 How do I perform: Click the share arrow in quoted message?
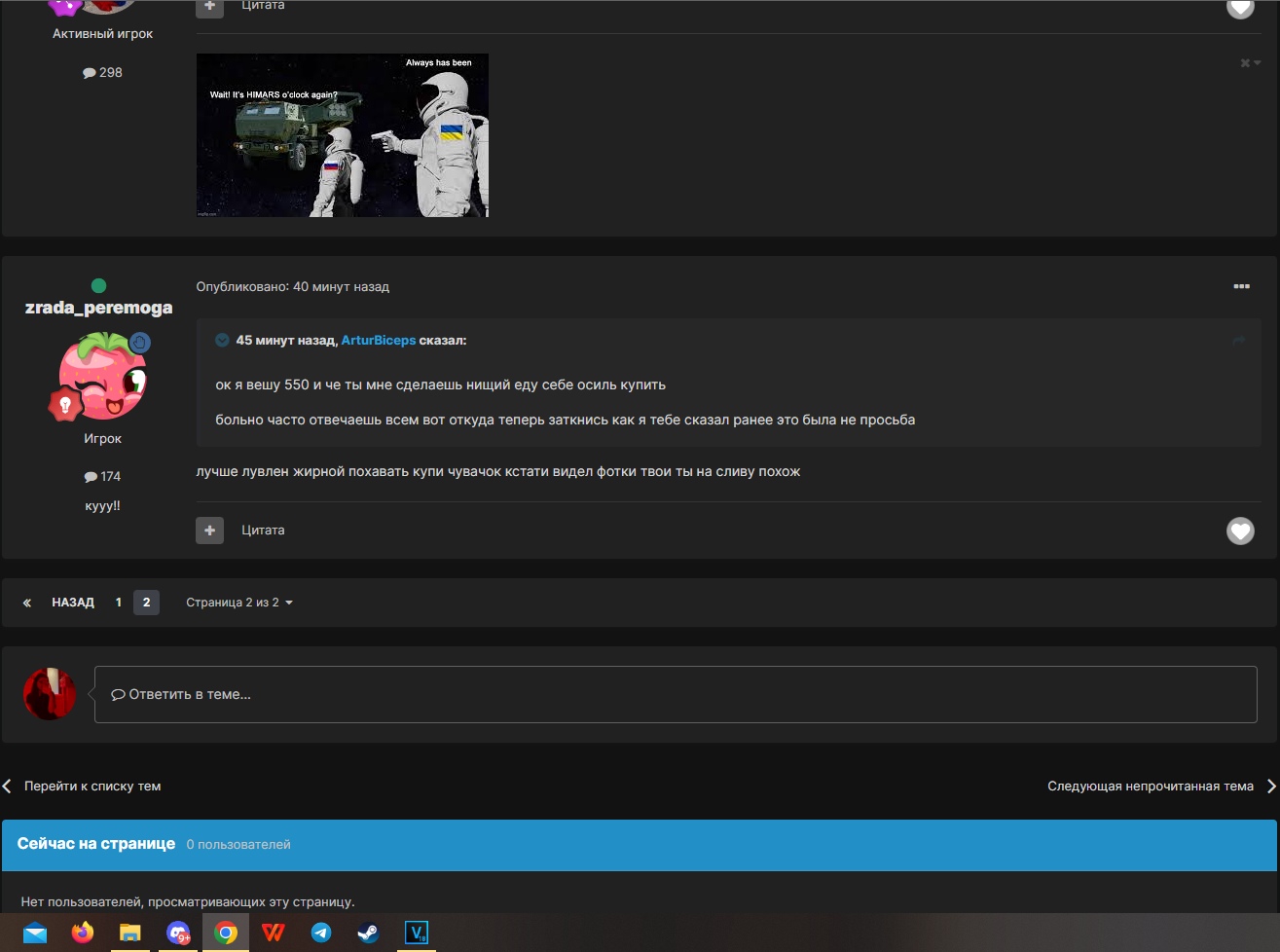pos(1238,340)
